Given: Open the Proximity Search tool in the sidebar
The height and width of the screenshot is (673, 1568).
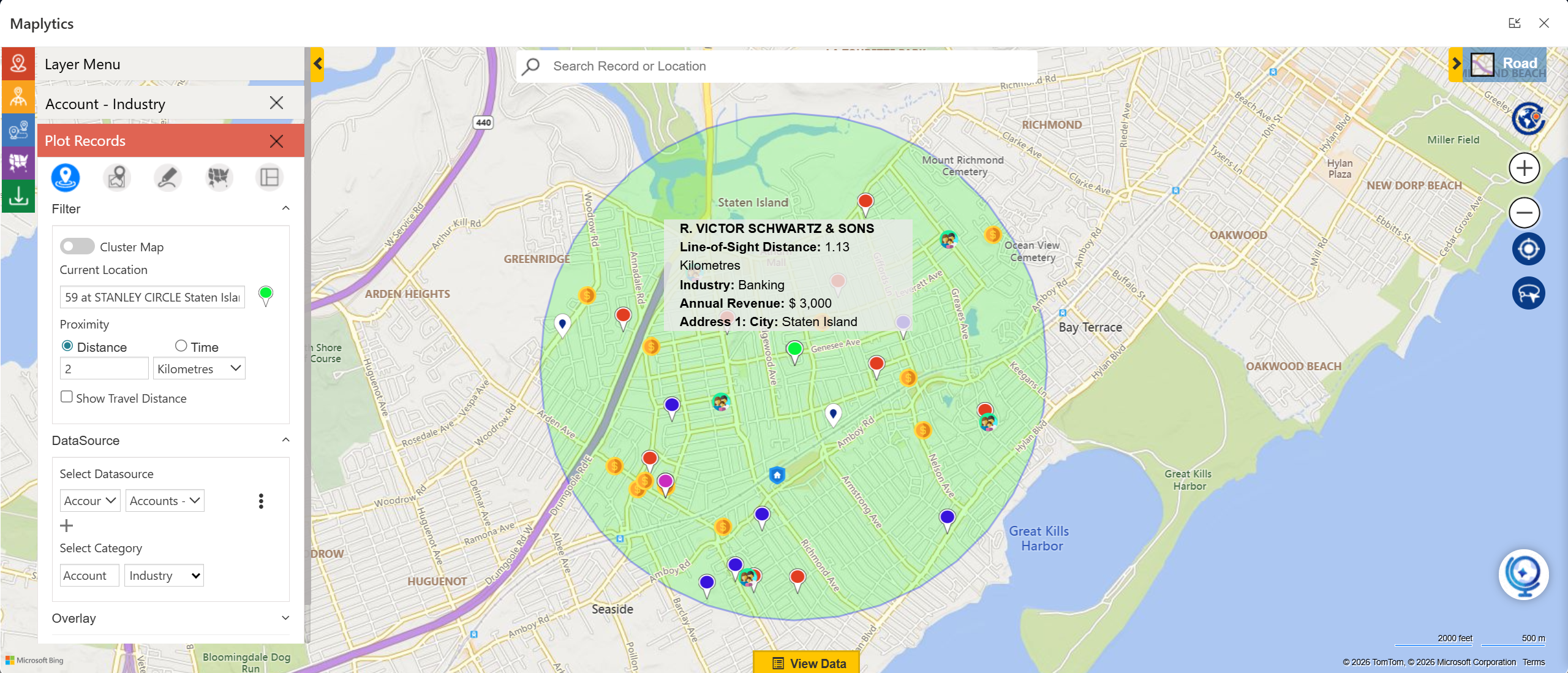Looking at the screenshot, I should 18,96.
